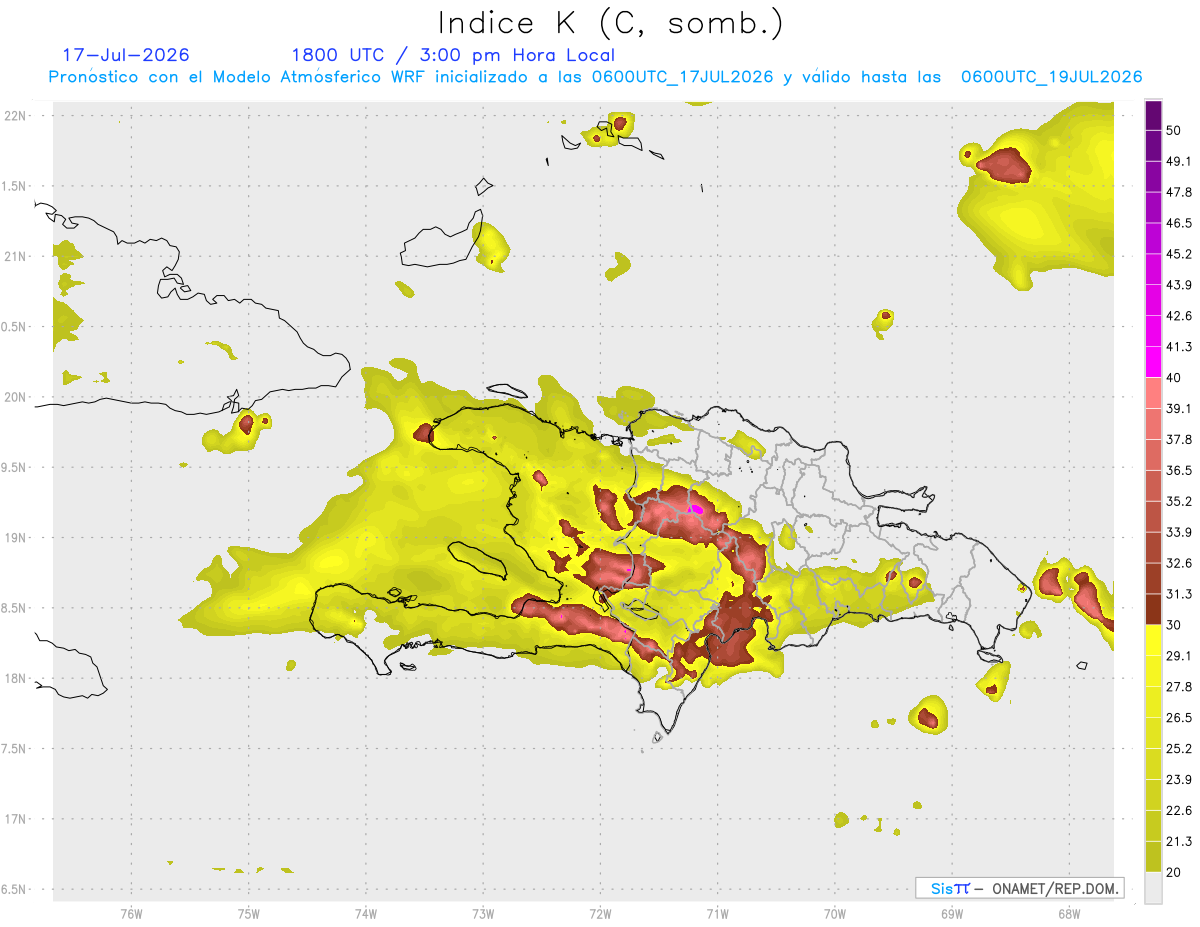Viewport: 1200px width, 927px height.
Task: Click the colorbar label "47.8"
Action: [1179, 193]
